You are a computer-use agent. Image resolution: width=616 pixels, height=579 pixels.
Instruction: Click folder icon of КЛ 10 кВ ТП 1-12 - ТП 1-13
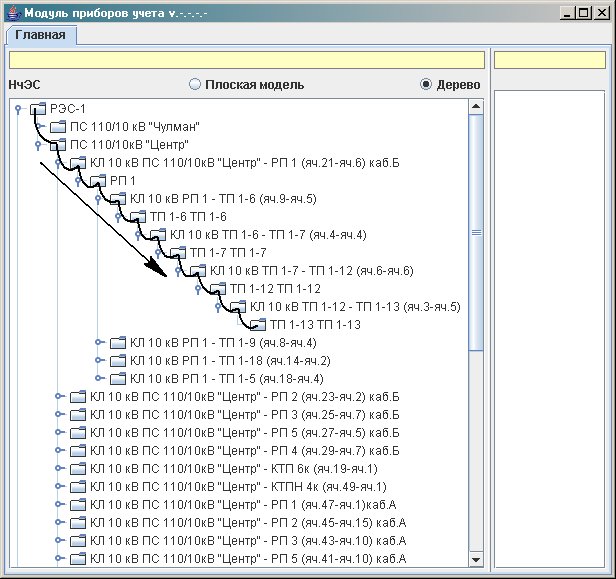pos(238,307)
